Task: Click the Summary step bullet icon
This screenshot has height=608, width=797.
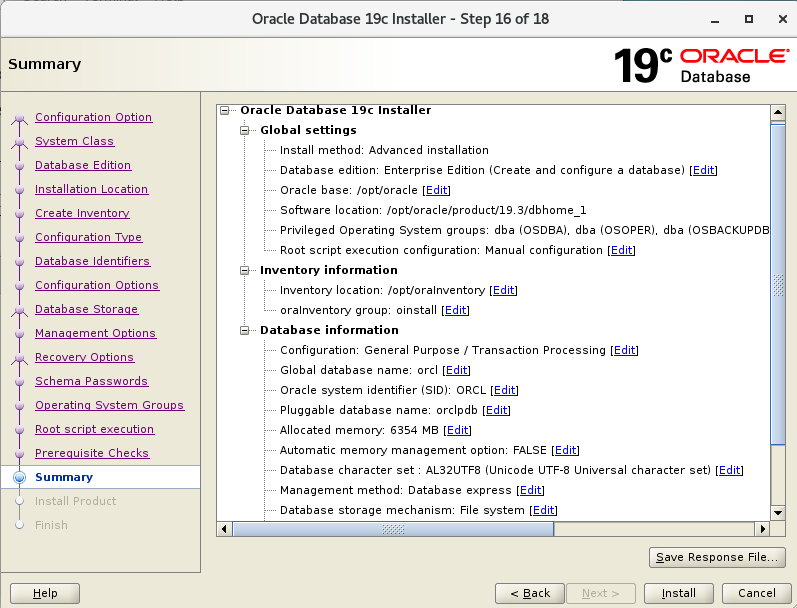Action: (19, 477)
